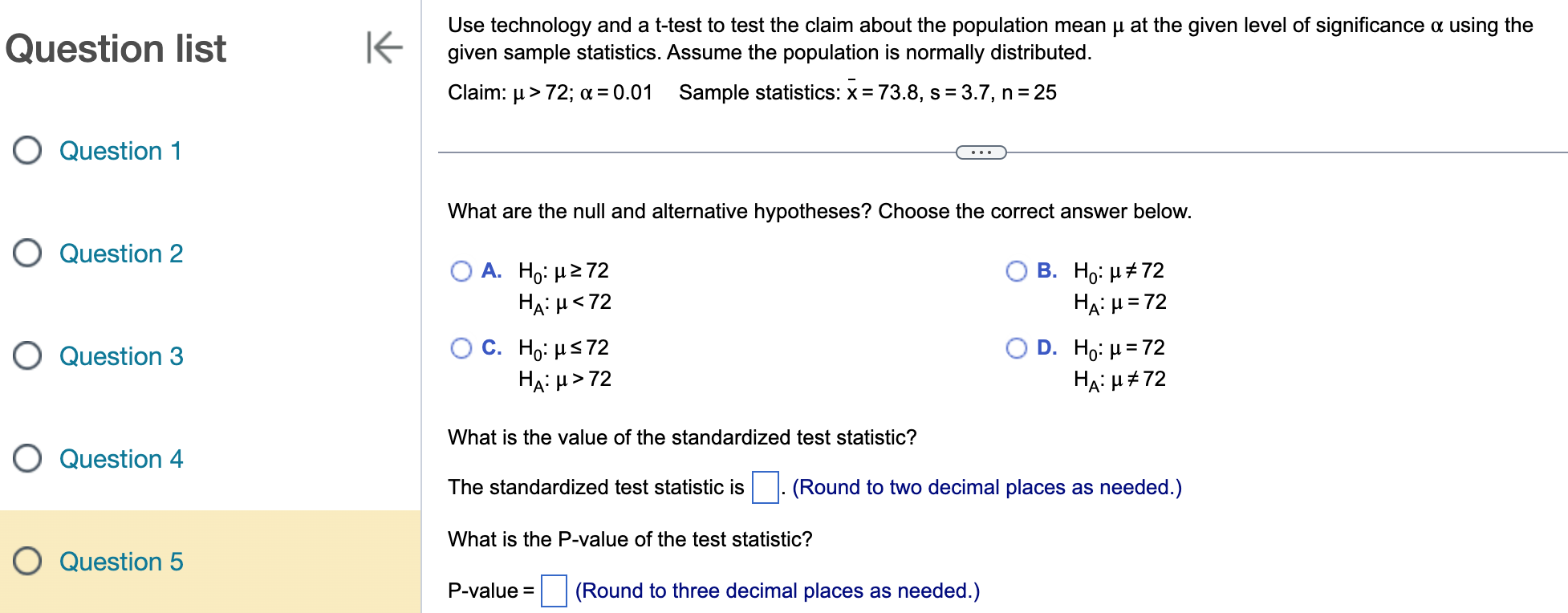Select the Question 4 radio circle
This screenshot has height=613, width=1568.
tap(26, 458)
